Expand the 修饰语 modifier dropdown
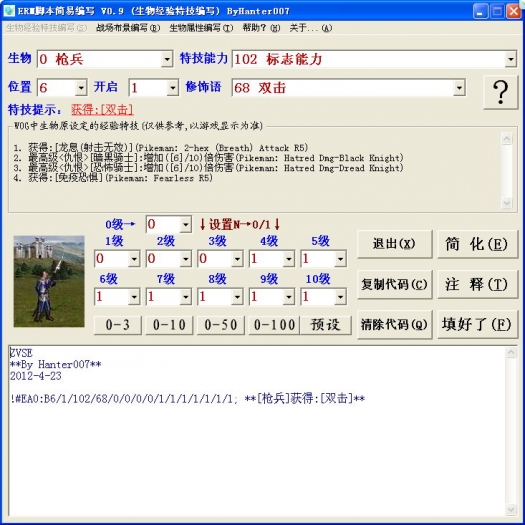This screenshot has width=525, height=525. [x=459, y=88]
